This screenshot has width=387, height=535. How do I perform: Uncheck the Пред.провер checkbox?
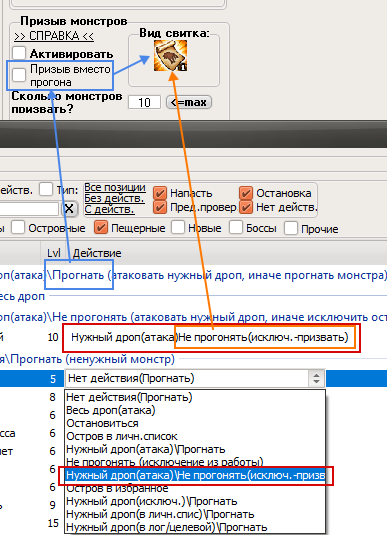(160, 207)
